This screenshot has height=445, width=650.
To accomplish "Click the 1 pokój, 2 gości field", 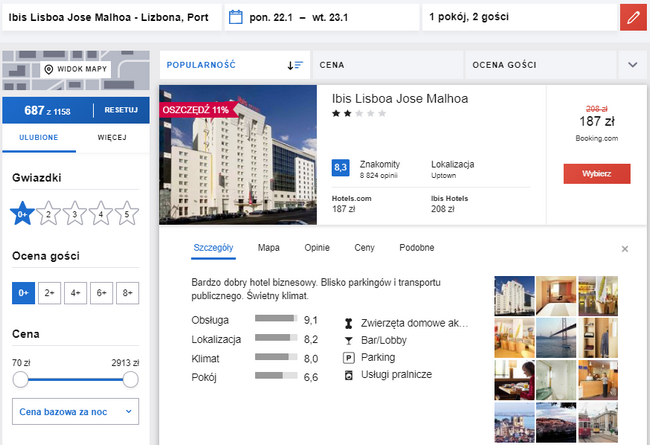I will [520, 17].
